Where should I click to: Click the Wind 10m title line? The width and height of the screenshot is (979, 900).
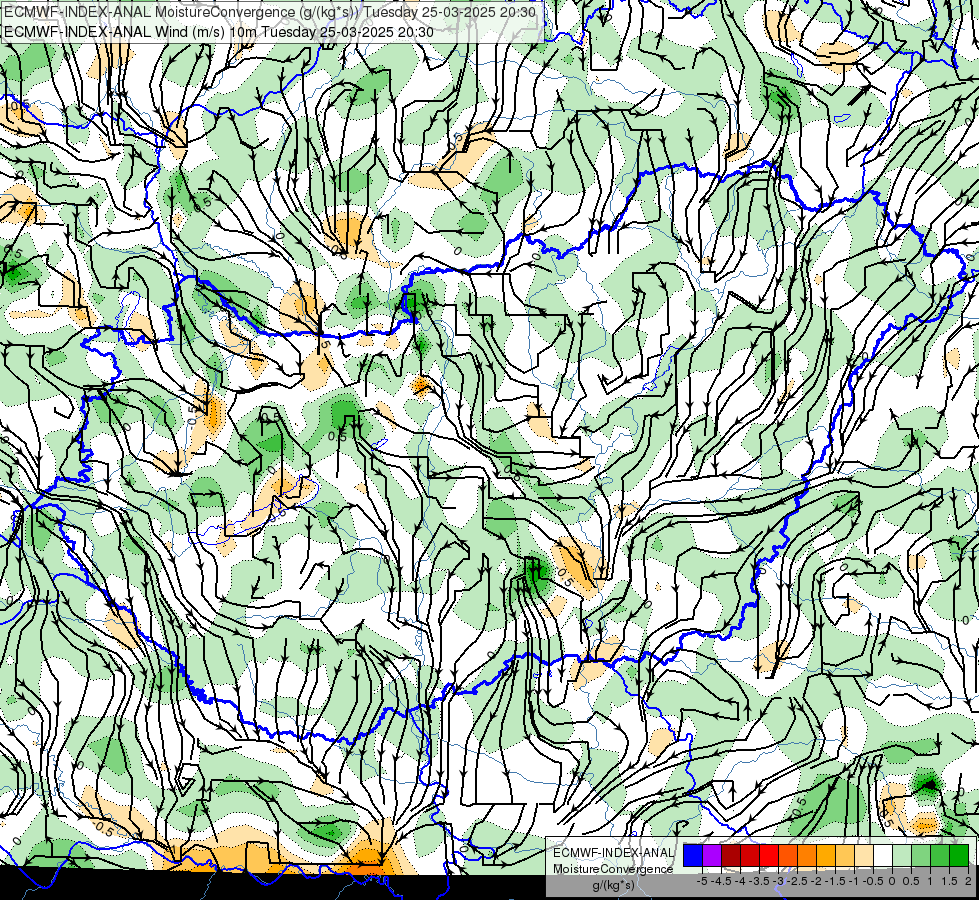pos(219,31)
